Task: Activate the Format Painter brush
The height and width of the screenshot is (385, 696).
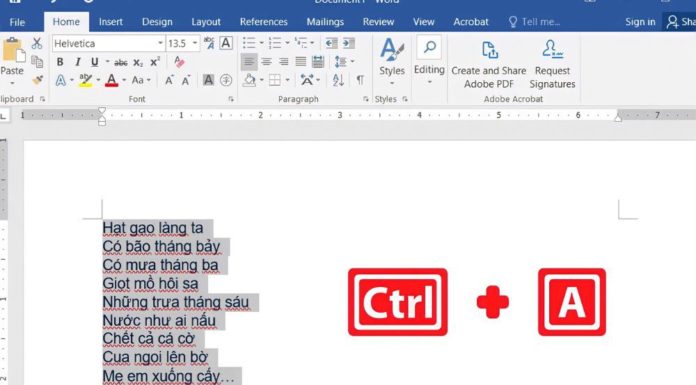Action: tap(37, 80)
